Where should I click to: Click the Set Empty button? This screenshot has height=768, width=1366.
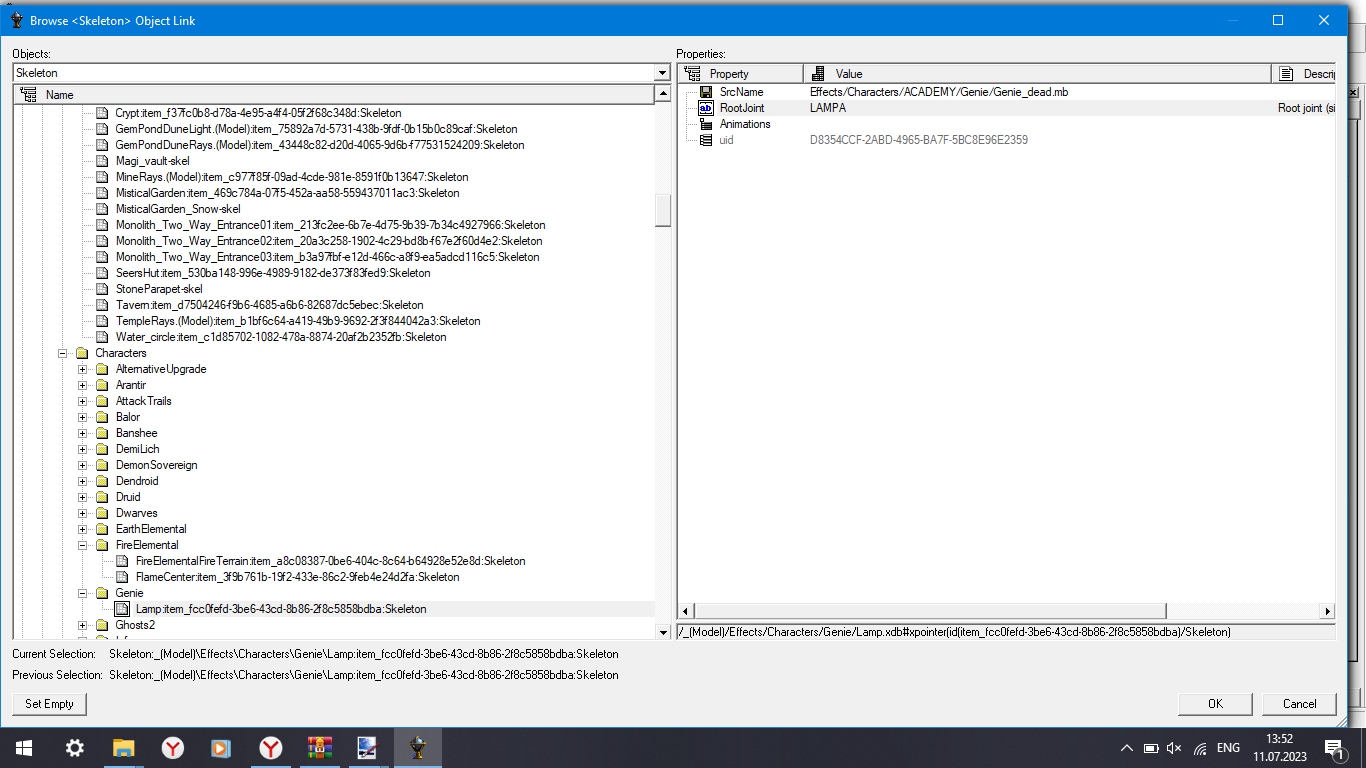point(50,704)
